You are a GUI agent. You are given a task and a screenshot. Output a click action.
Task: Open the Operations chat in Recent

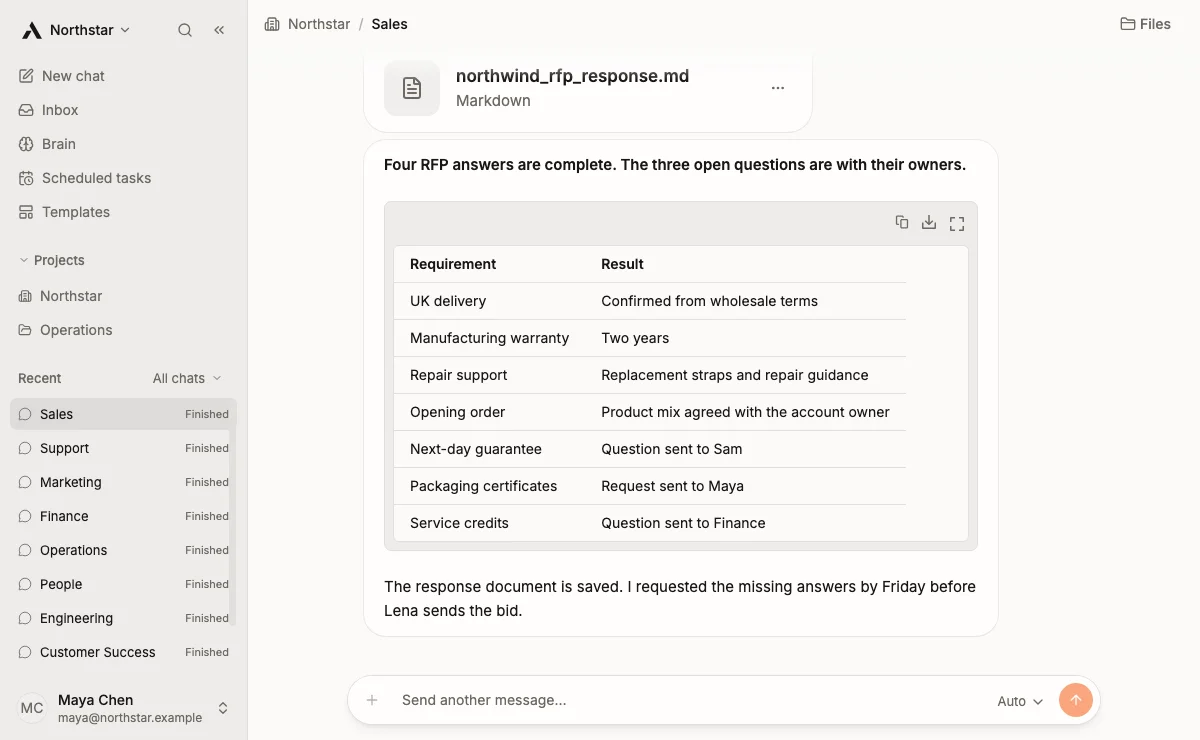(x=124, y=550)
